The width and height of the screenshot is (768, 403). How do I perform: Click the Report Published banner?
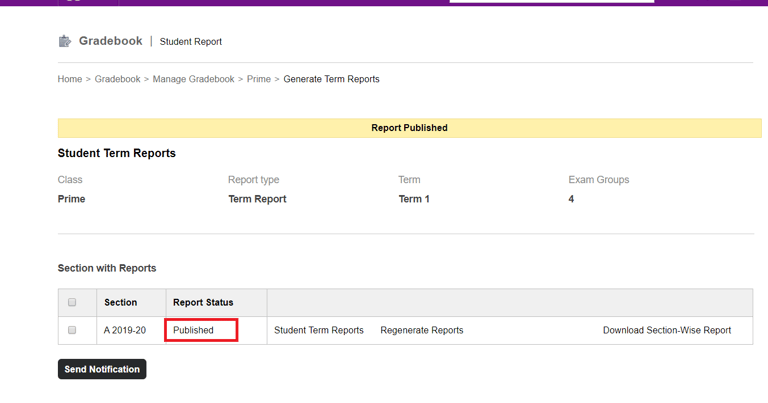tap(409, 128)
